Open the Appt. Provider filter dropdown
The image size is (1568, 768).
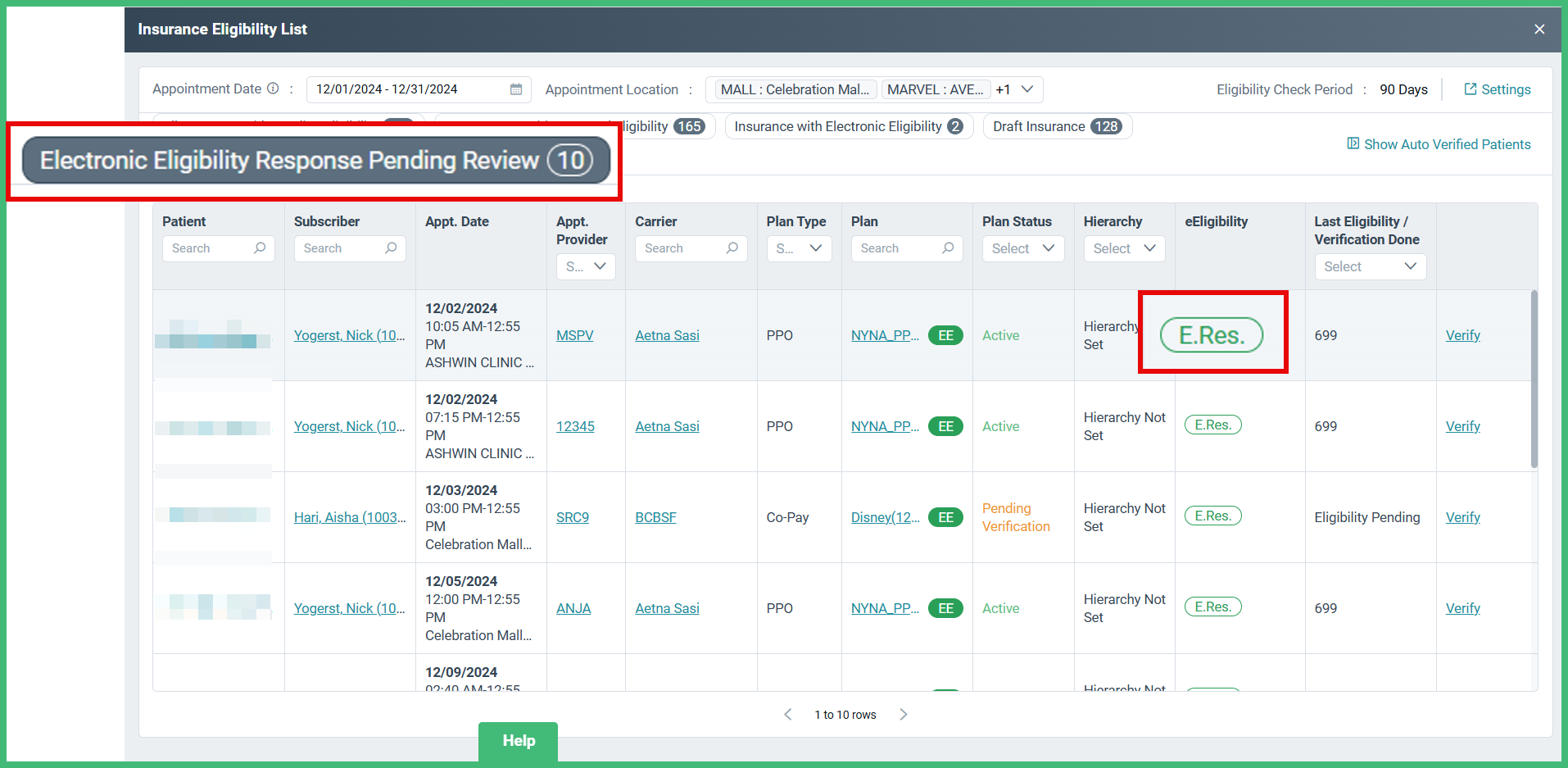click(586, 266)
